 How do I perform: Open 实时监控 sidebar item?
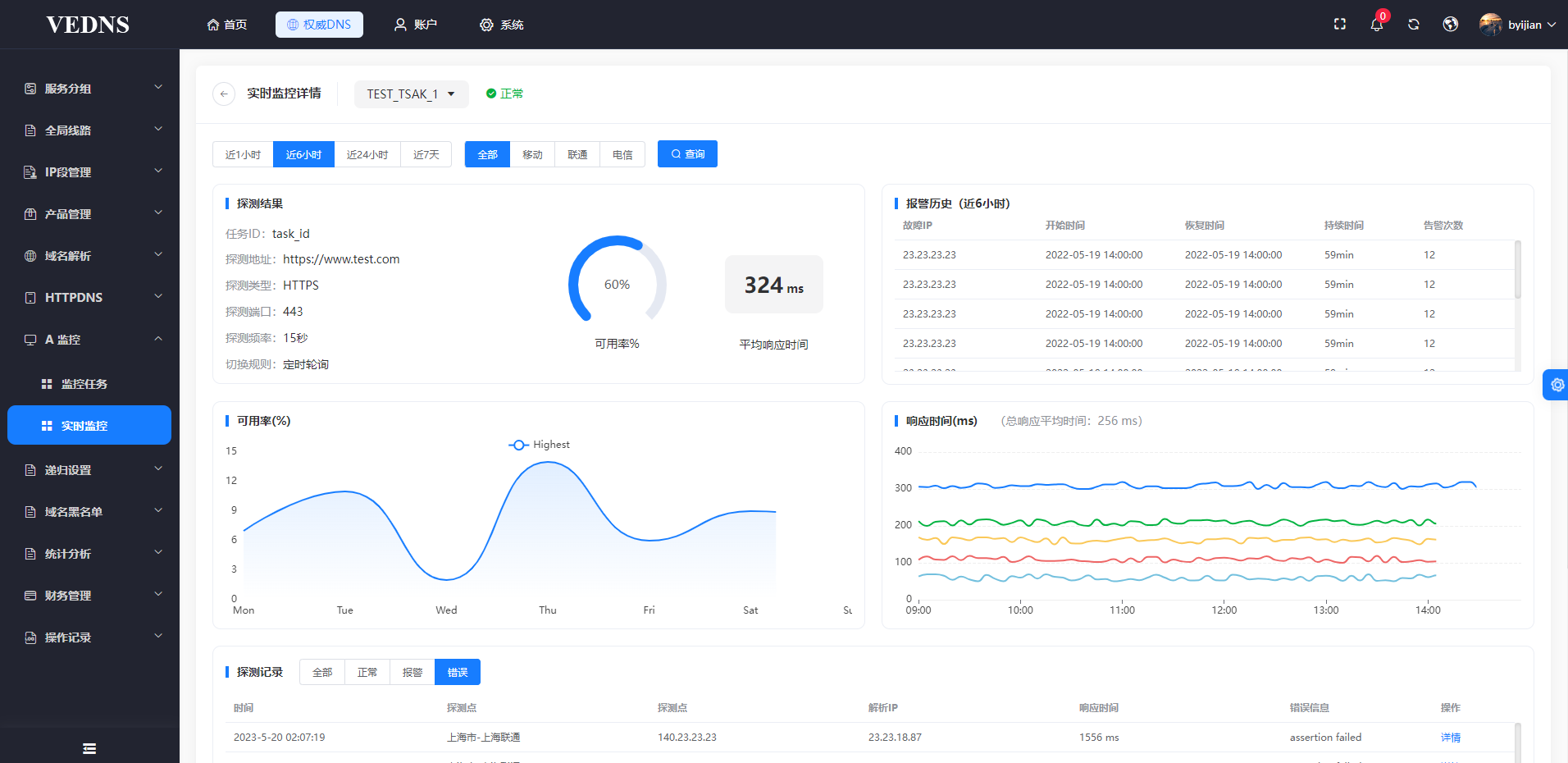click(89, 425)
